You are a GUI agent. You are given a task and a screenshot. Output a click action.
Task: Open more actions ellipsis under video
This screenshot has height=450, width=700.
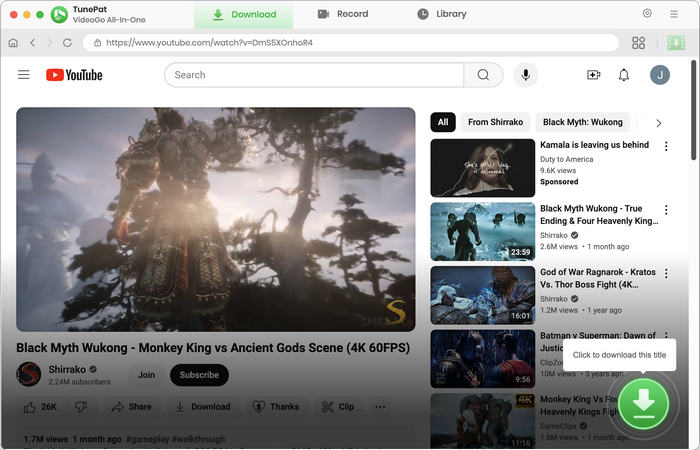(380, 407)
